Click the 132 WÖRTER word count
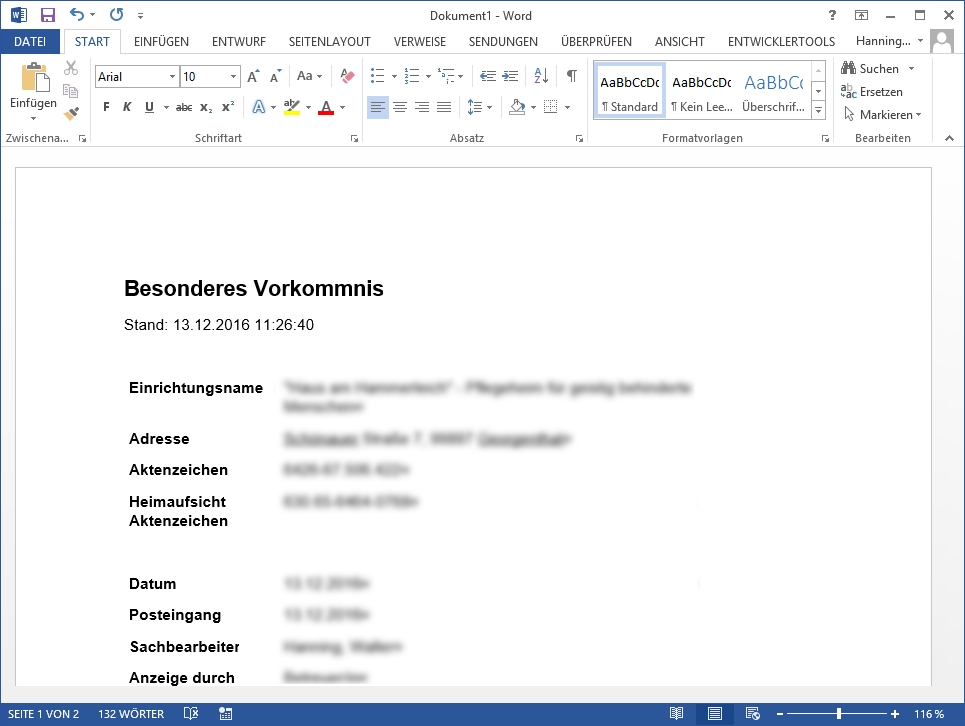The image size is (965, 726). (x=132, y=714)
